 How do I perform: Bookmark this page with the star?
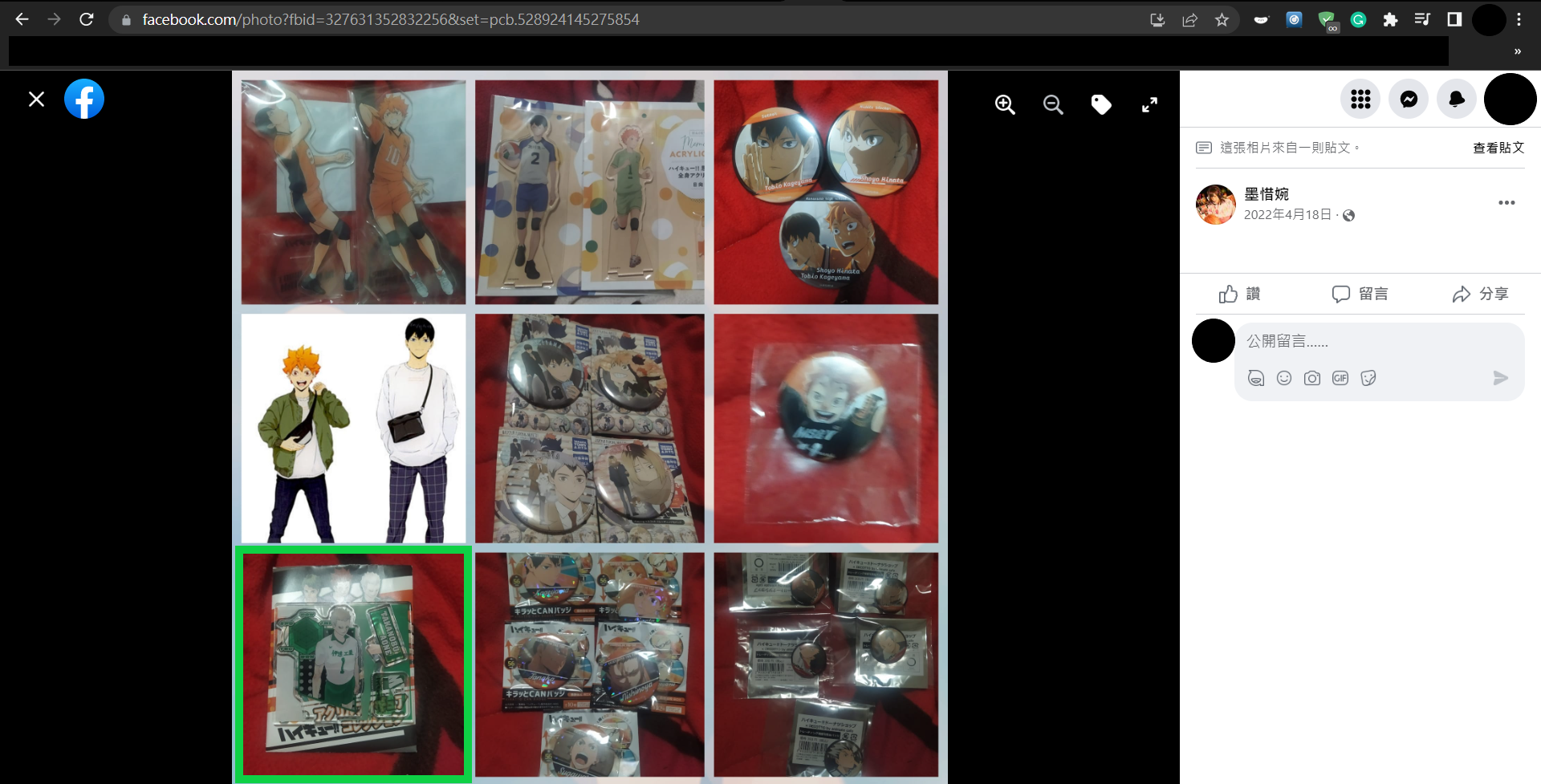point(1222,19)
